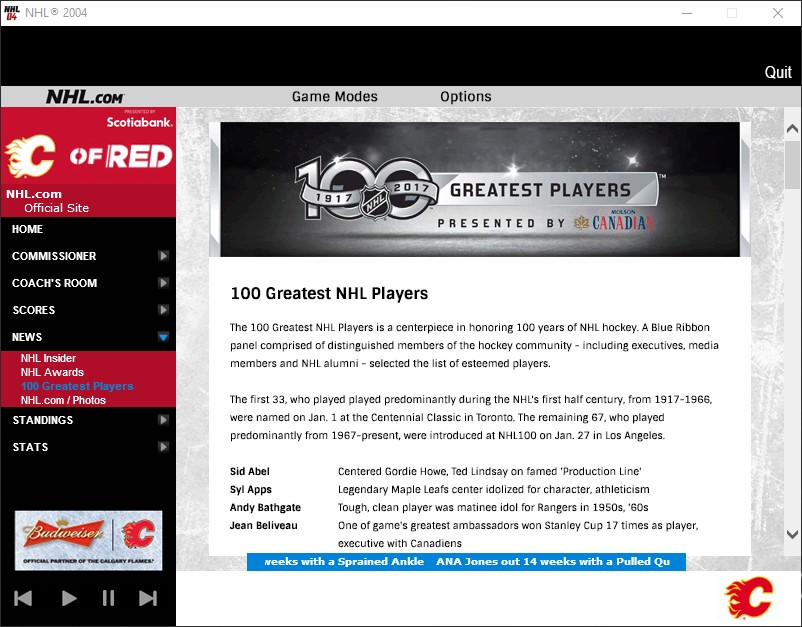Viewport: 802px width, 627px height.
Task: Open the COACH'S ROOM section
Action: click(54, 283)
